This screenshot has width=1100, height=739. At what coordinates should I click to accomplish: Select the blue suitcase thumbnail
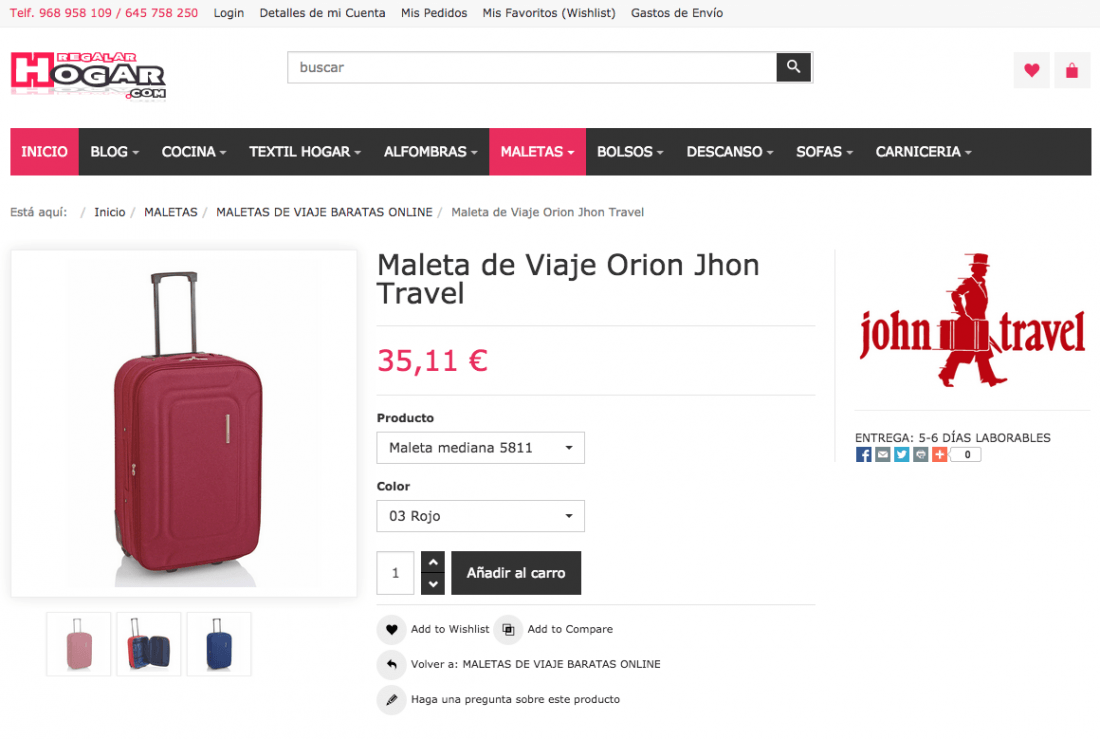coord(219,644)
